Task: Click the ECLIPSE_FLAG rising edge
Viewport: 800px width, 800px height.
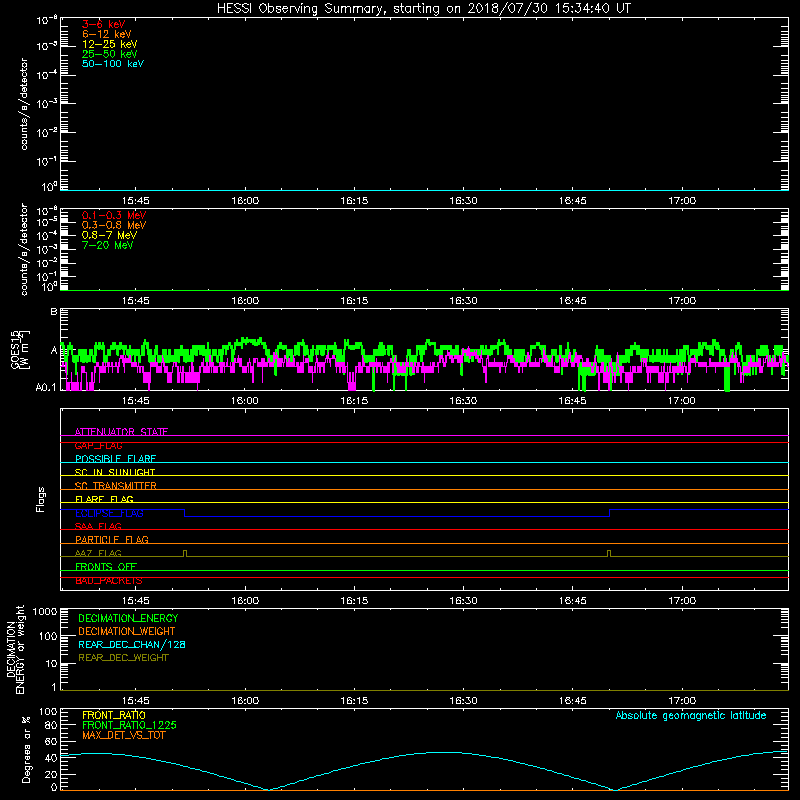Action: pos(610,513)
